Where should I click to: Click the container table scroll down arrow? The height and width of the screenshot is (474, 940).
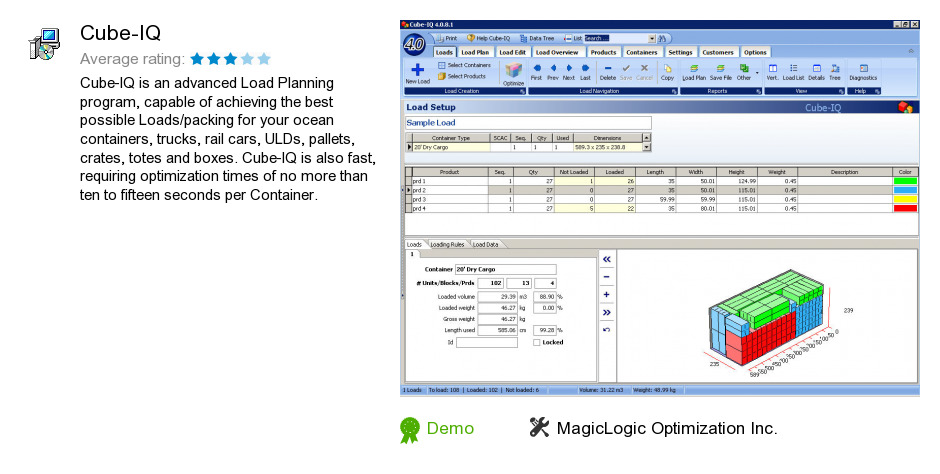646,147
